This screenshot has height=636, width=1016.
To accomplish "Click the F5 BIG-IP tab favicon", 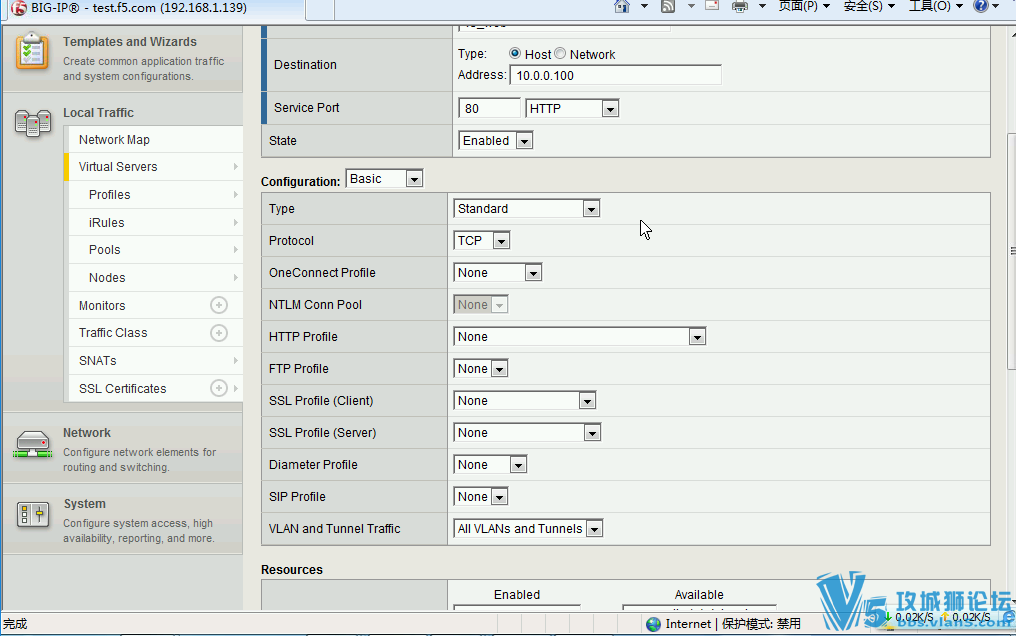I will pos(19,8).
